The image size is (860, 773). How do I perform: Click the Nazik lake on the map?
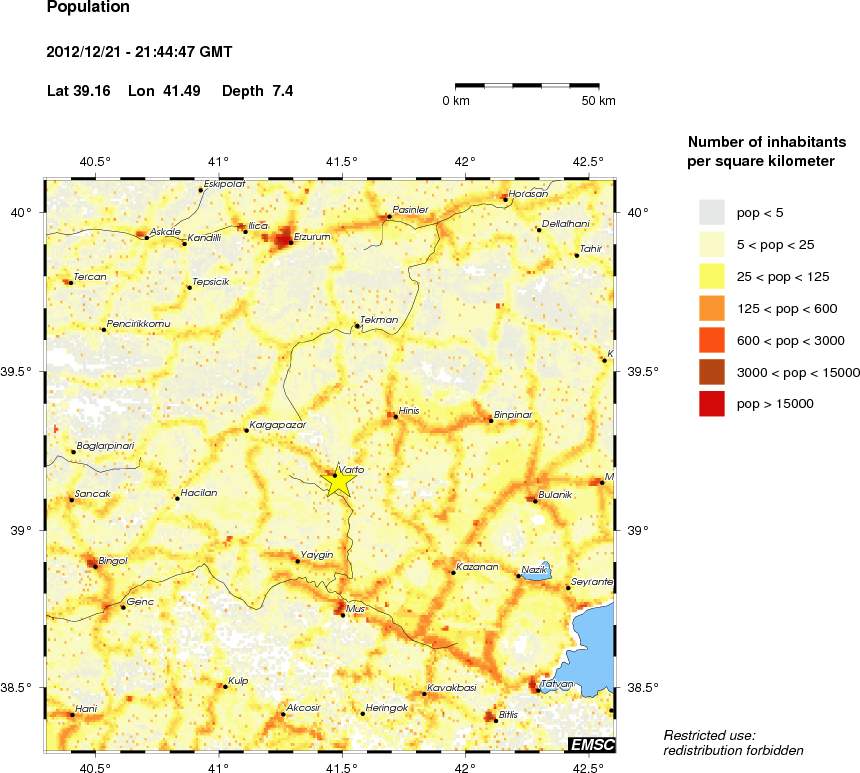(x=538, y=571)
